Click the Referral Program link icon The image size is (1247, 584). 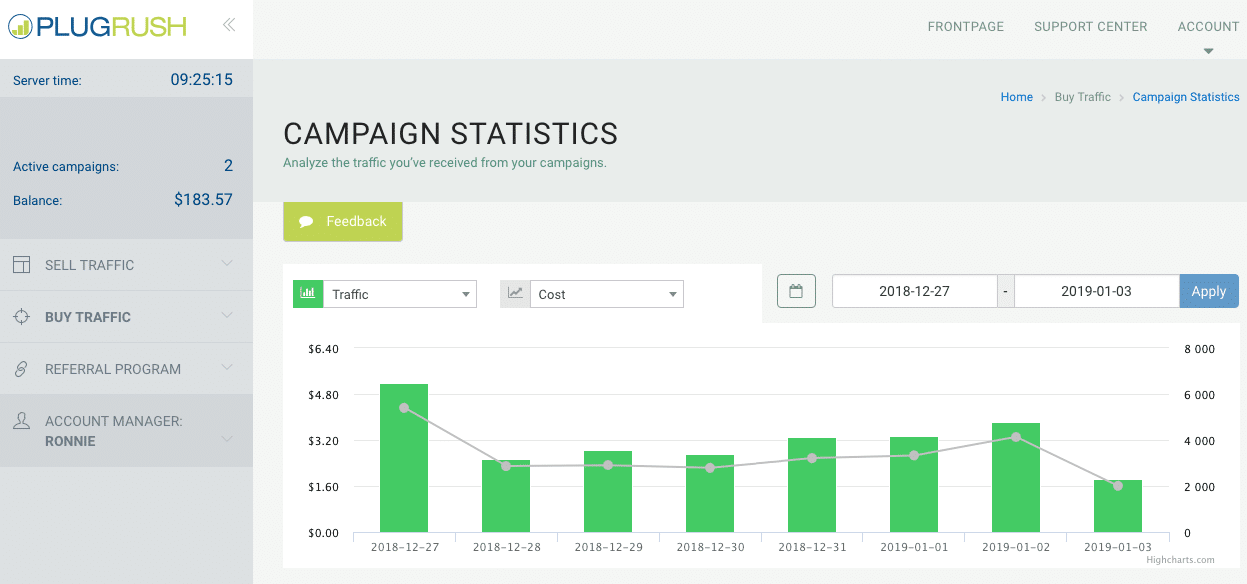pyautogui.click(x=21, y=368)
